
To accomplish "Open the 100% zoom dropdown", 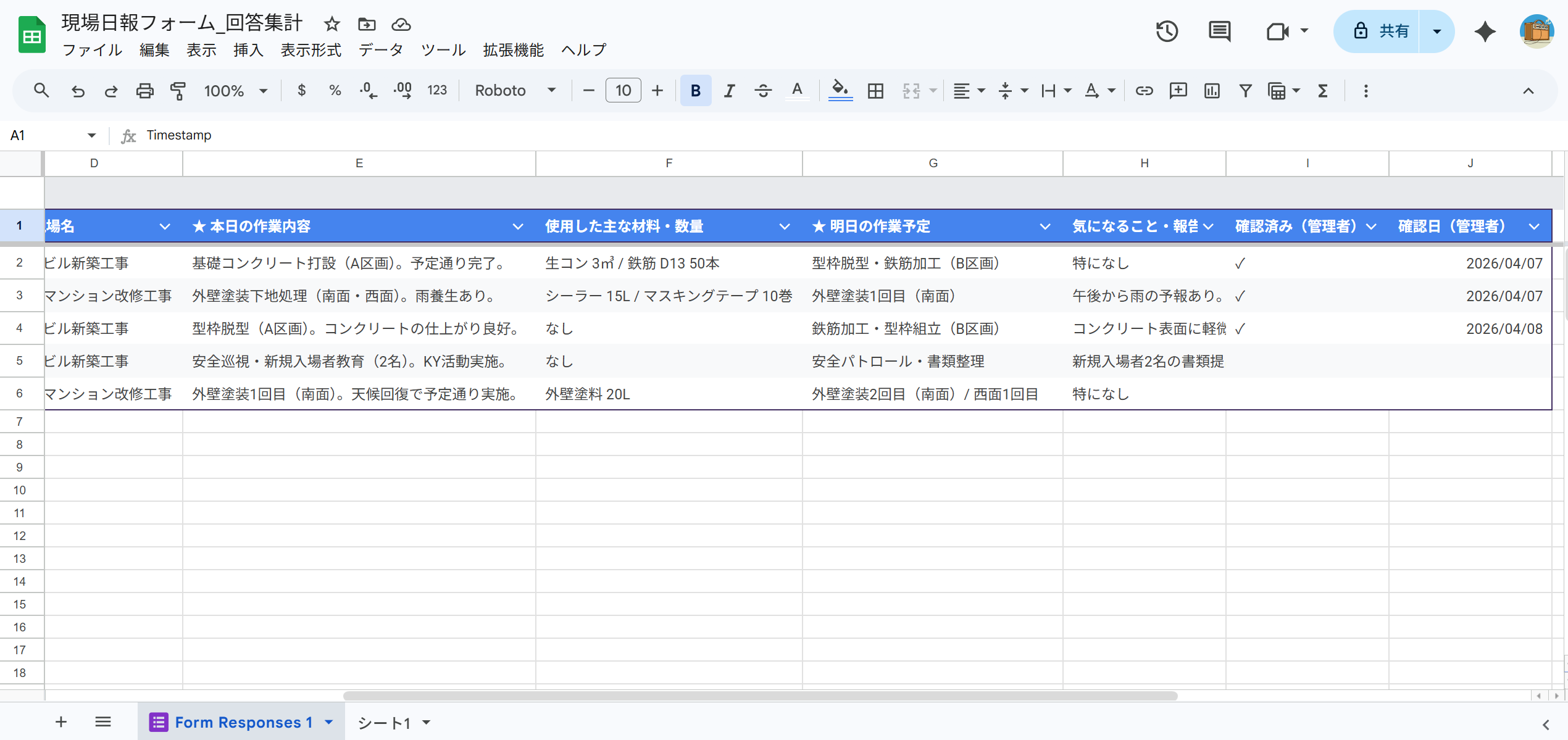I will [235, 91].
